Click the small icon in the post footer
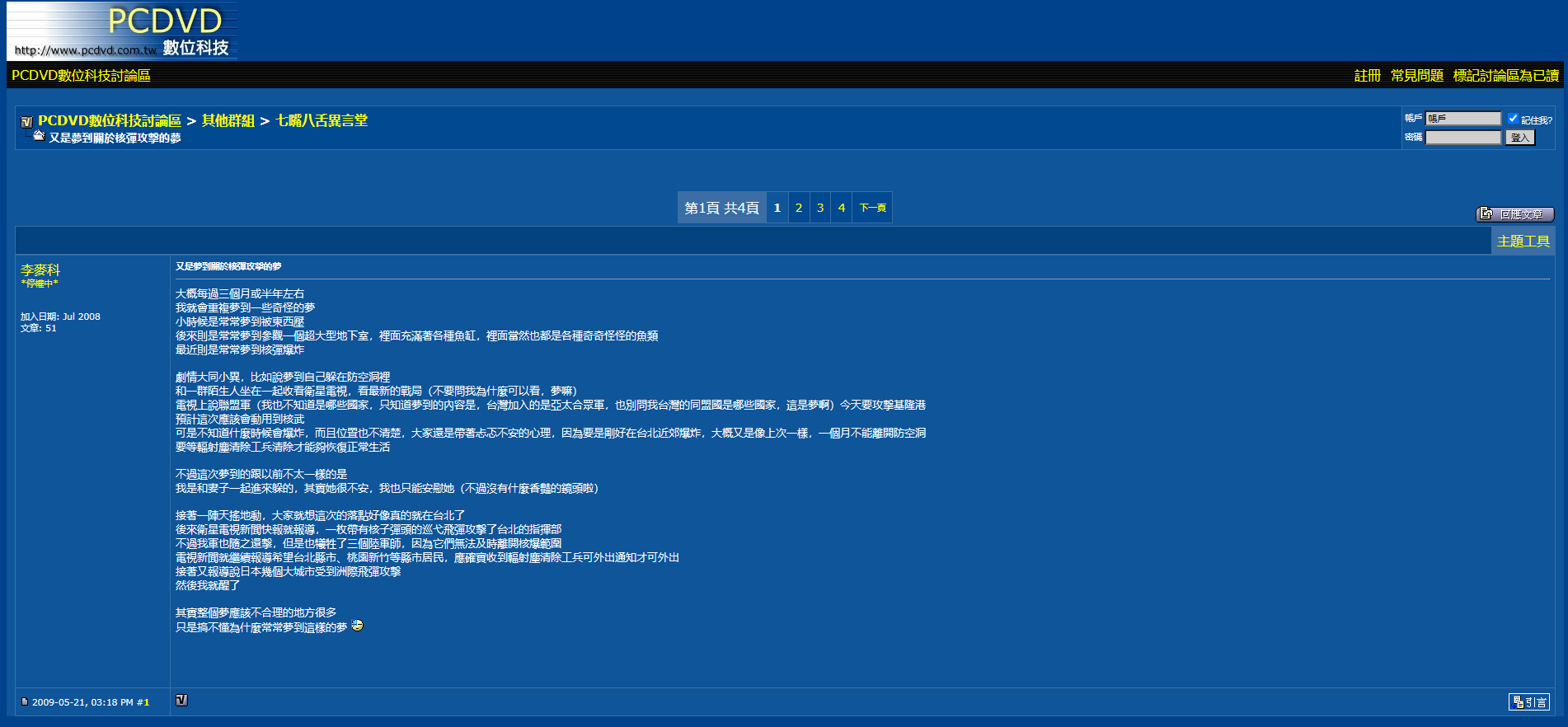The image size is (1568, 727). pos(181,701)
